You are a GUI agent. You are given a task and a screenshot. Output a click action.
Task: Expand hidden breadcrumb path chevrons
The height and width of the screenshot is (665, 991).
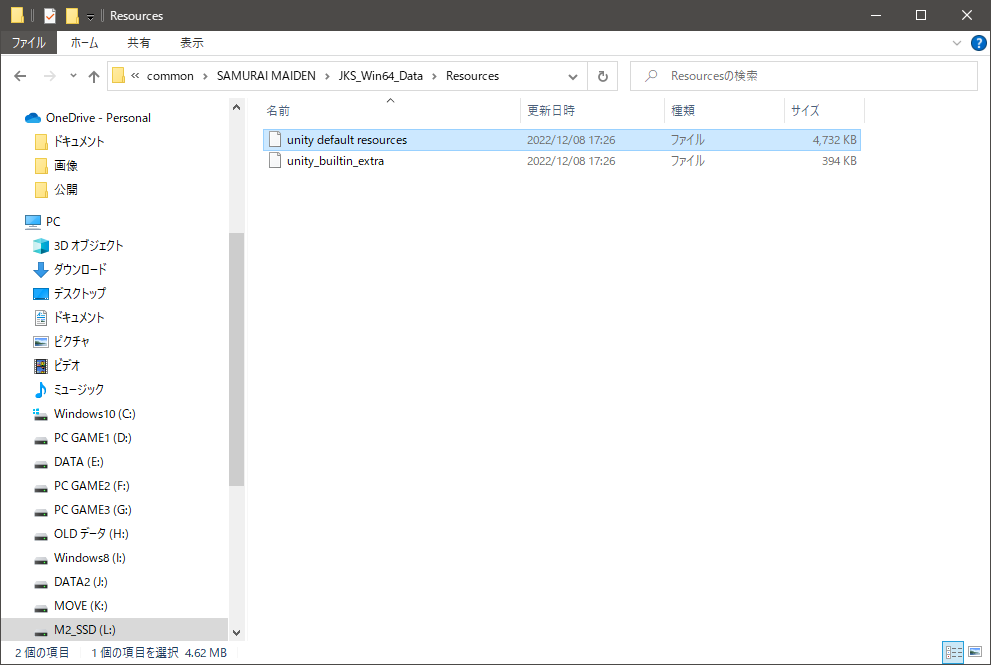tap(135, 76)
